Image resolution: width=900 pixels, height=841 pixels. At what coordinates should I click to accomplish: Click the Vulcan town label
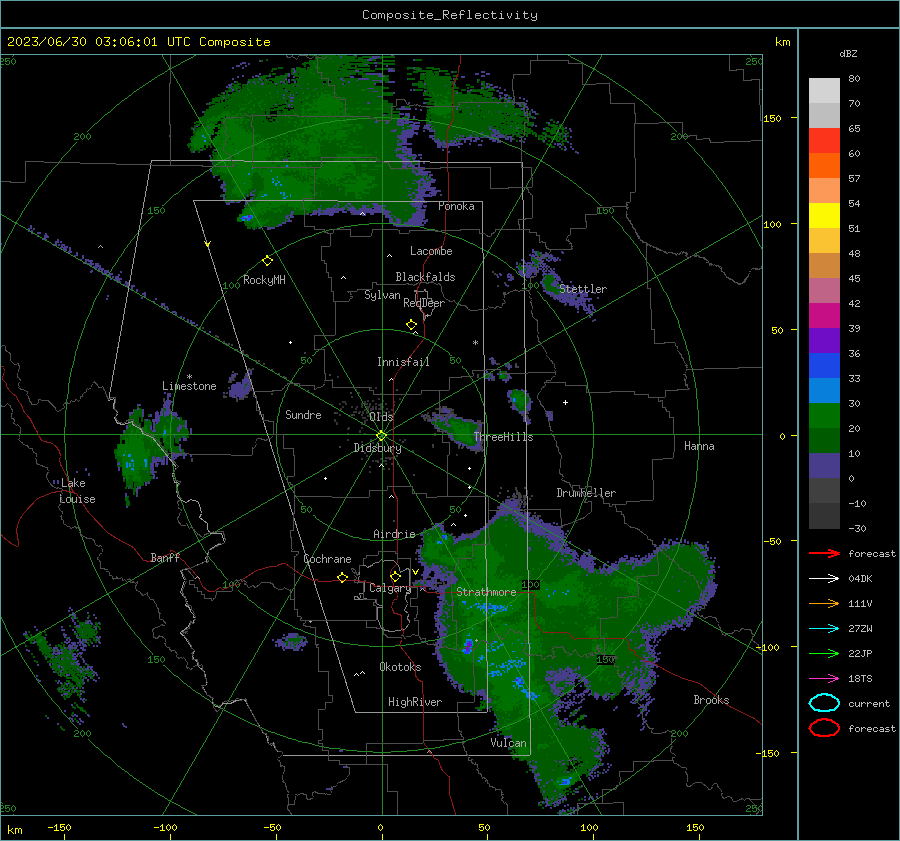tap(508, 743)
